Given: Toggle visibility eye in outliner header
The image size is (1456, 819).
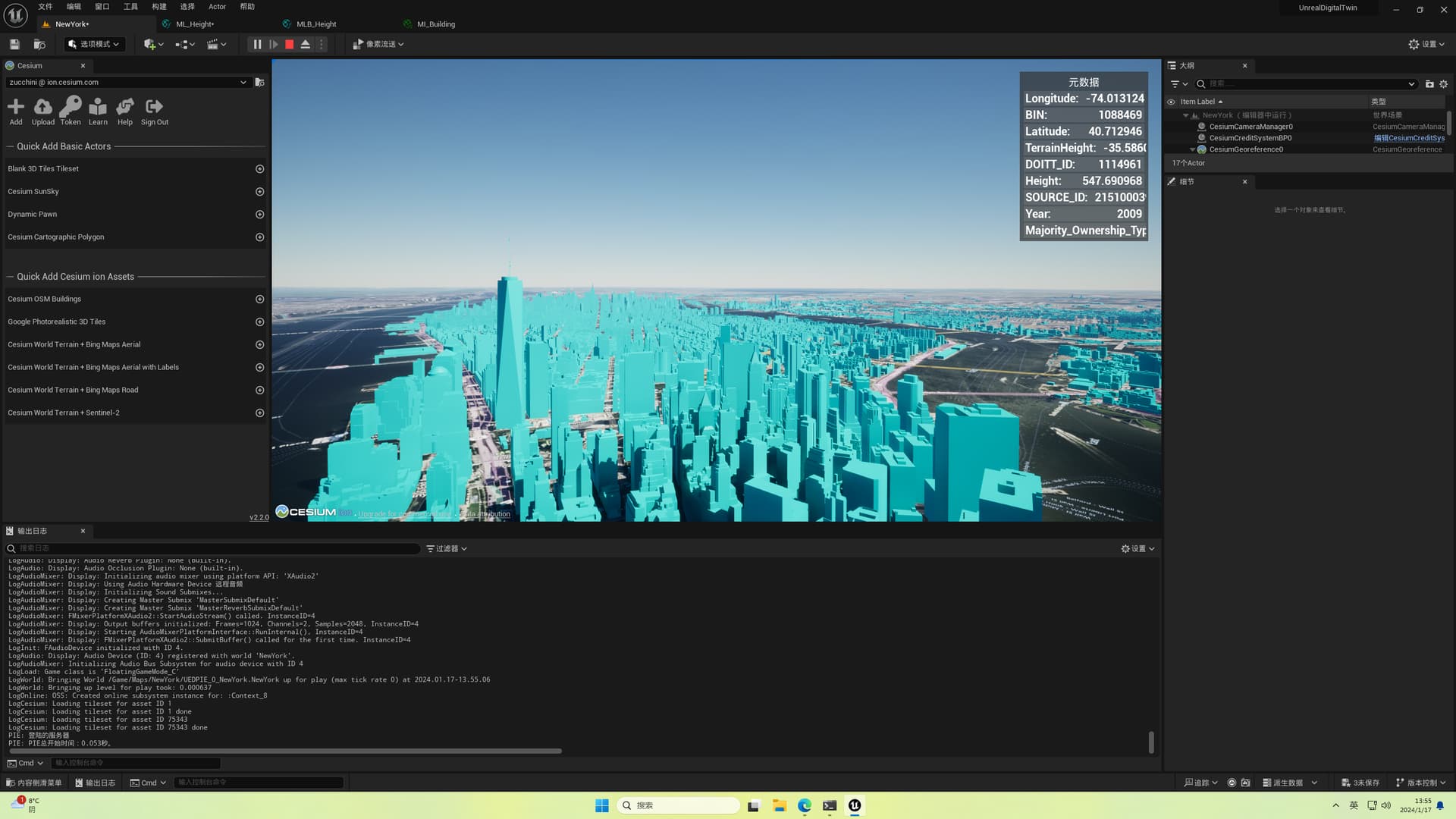Looking at the screenshot, I should pos(1171,102).
